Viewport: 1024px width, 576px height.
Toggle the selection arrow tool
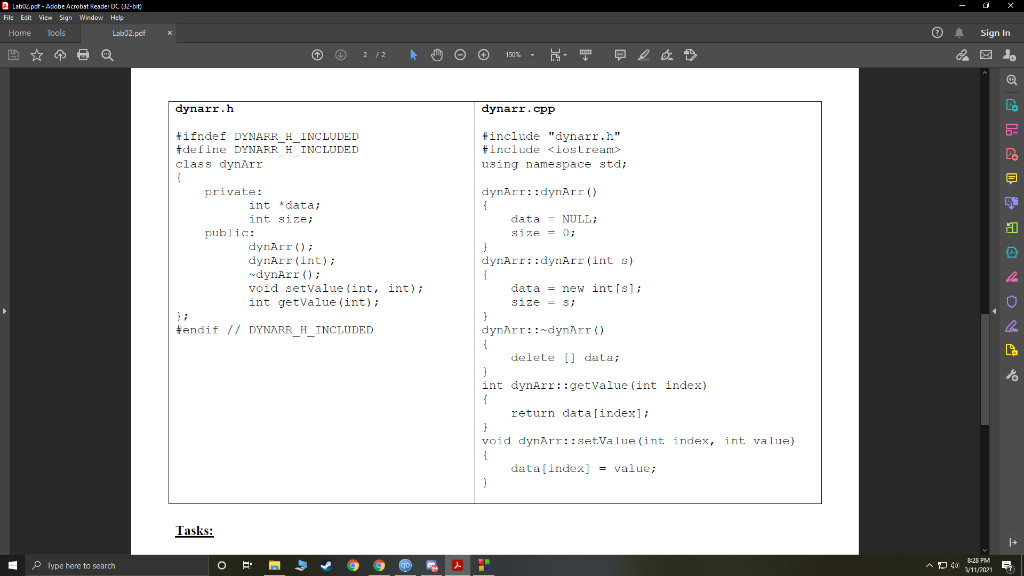click(x=413, y=55)
